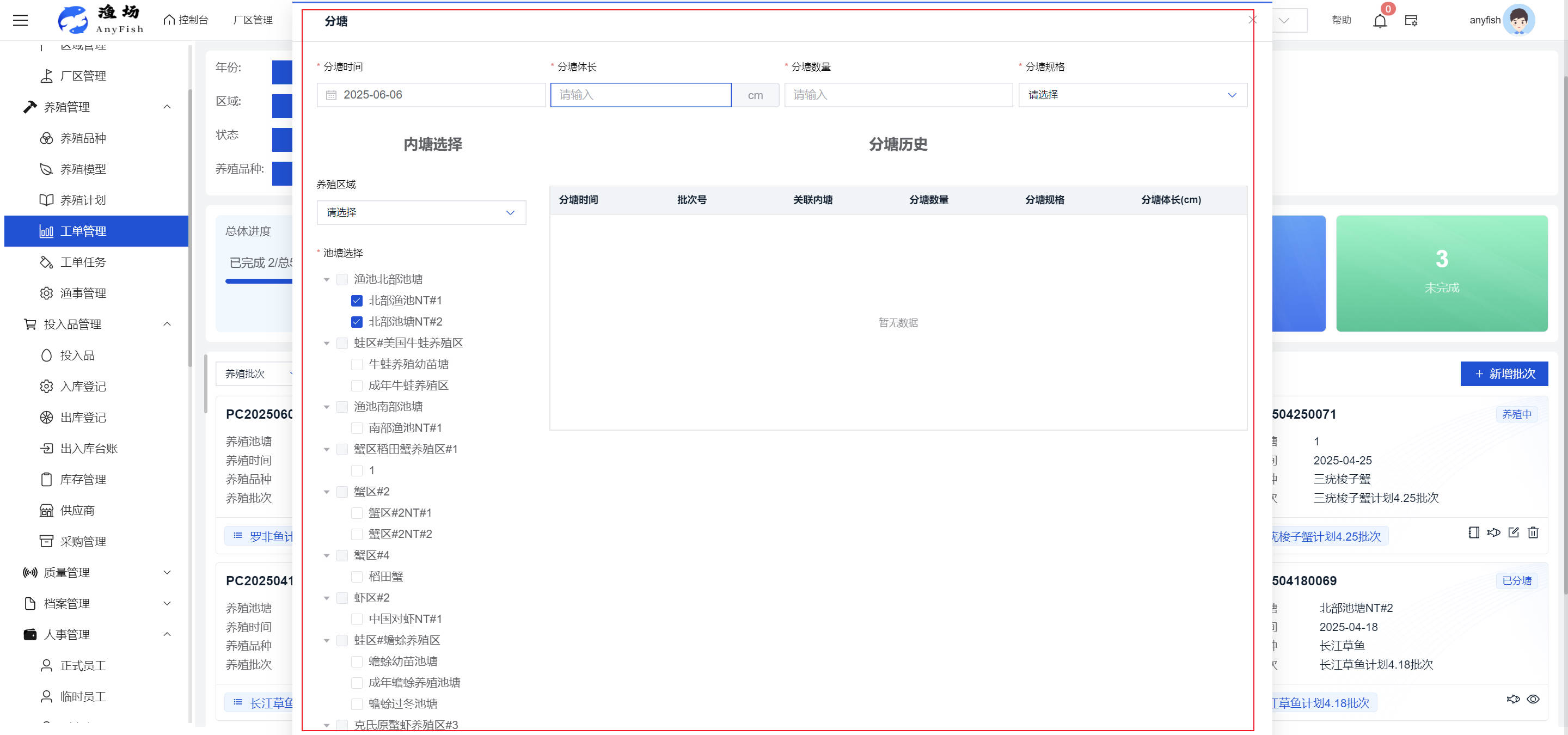1568x735 pixels.
Task: Click the edit pencil icon on batch card
Action: click(x=1513, y=532)
